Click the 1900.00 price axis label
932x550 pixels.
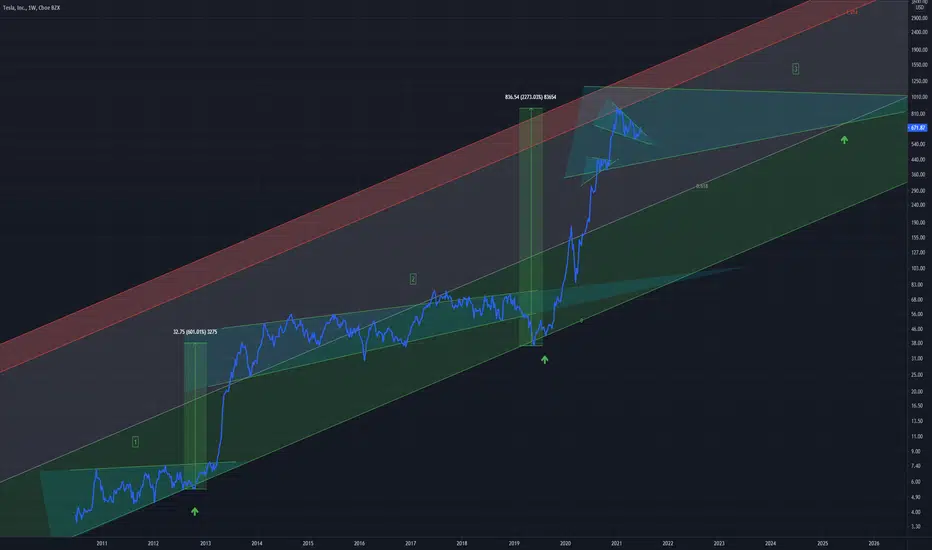(920, 50)
